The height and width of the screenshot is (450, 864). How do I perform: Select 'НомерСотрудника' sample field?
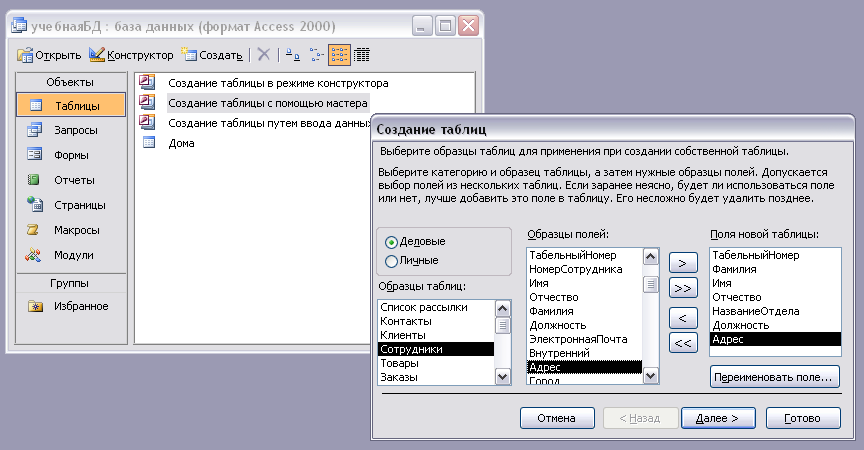pyautogui.click(x=585, y=269)
